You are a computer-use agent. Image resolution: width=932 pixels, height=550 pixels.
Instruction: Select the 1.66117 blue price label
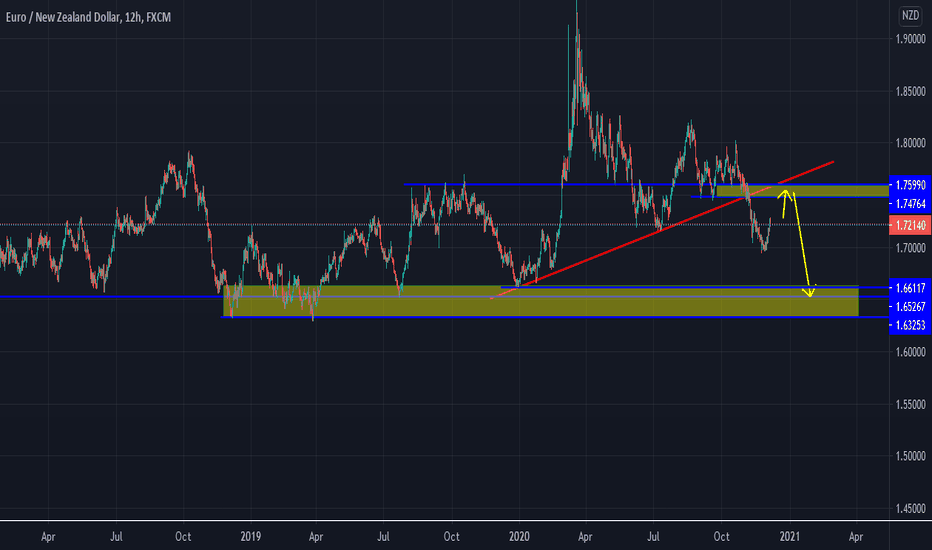910,288
